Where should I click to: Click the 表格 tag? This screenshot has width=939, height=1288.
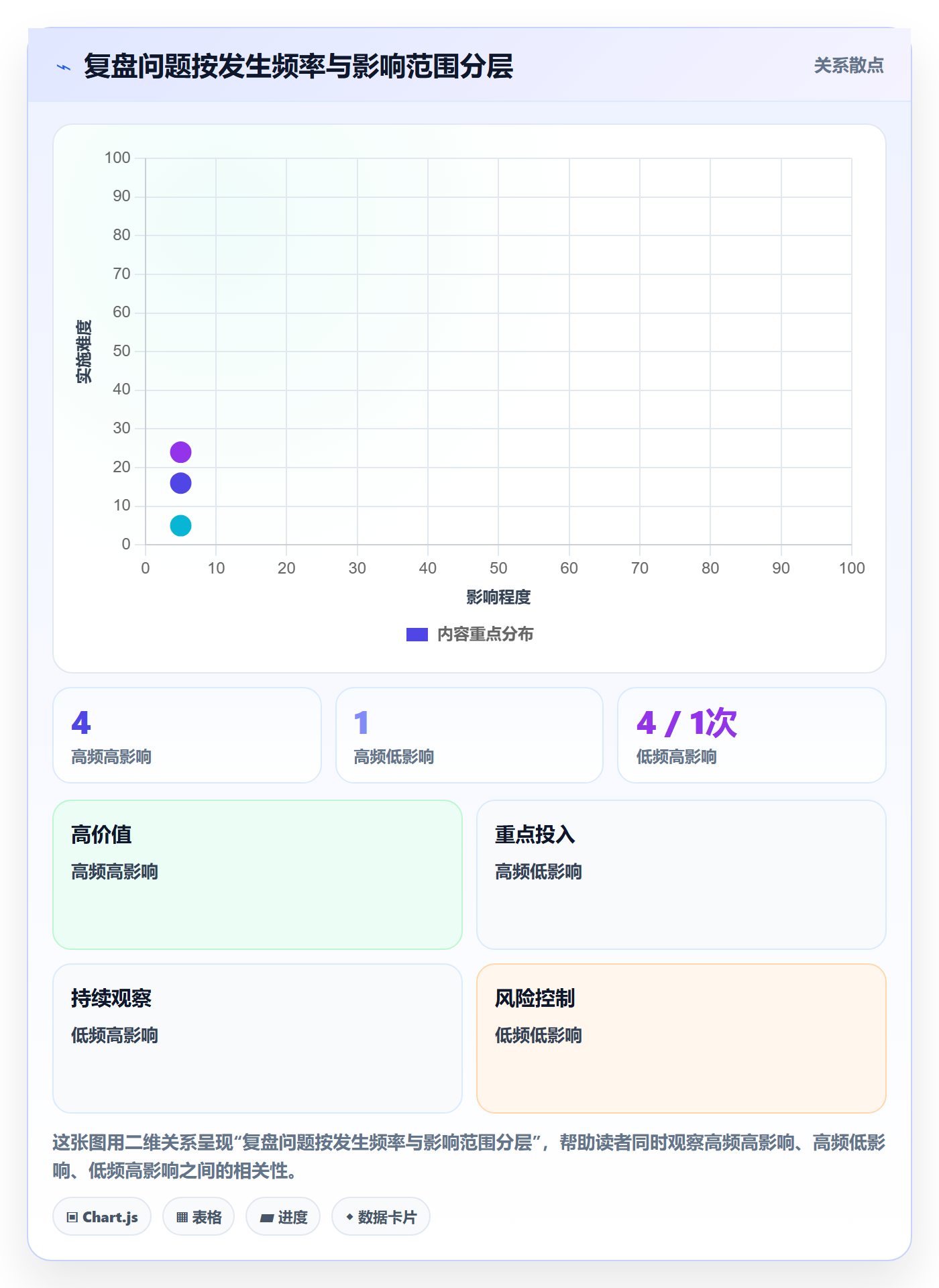pos(199,1217)
